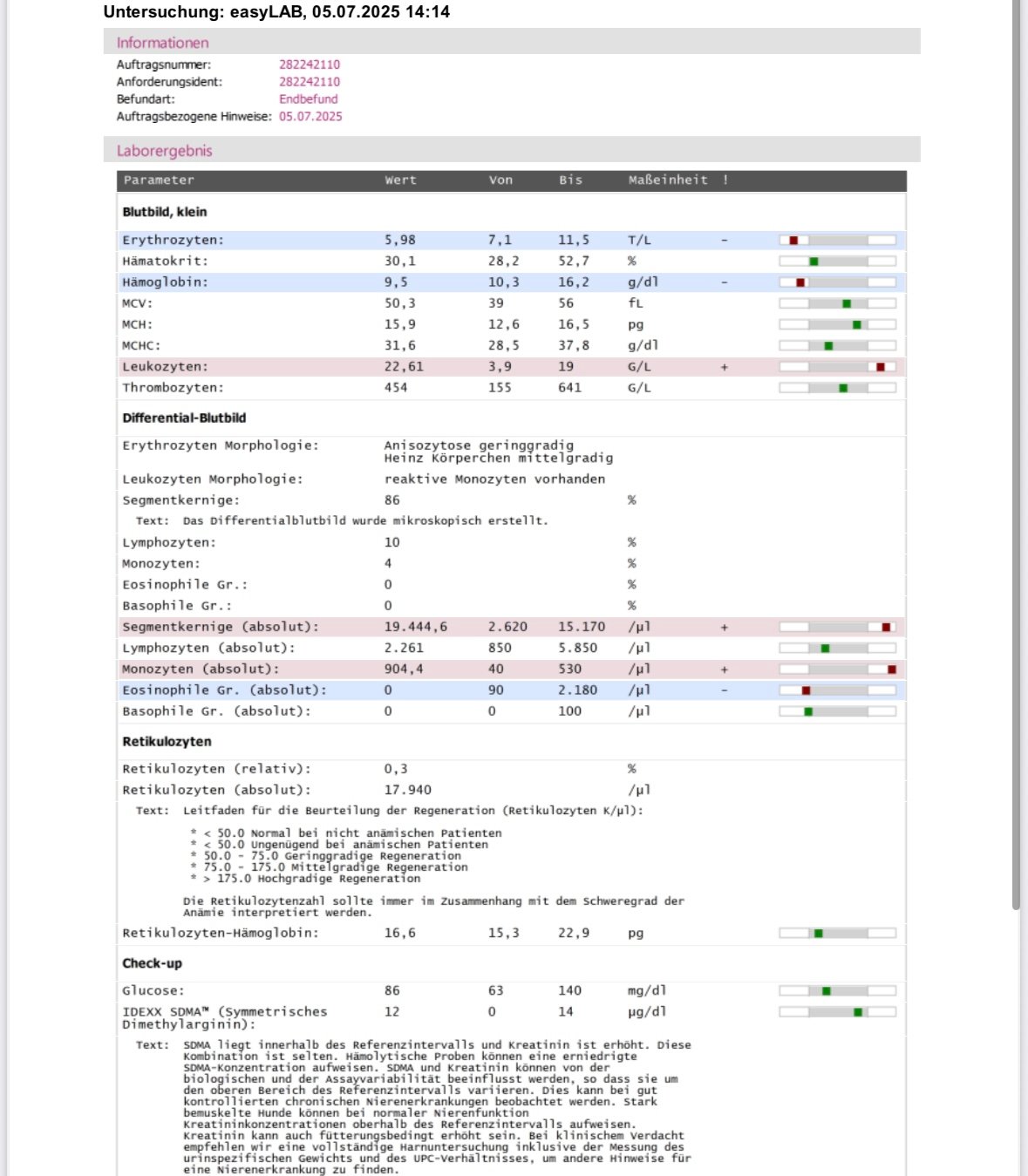This screenshot has width=1028, height=1176.
Task: Click the Monozyten absolute value '904,4'
Action: 405,670
